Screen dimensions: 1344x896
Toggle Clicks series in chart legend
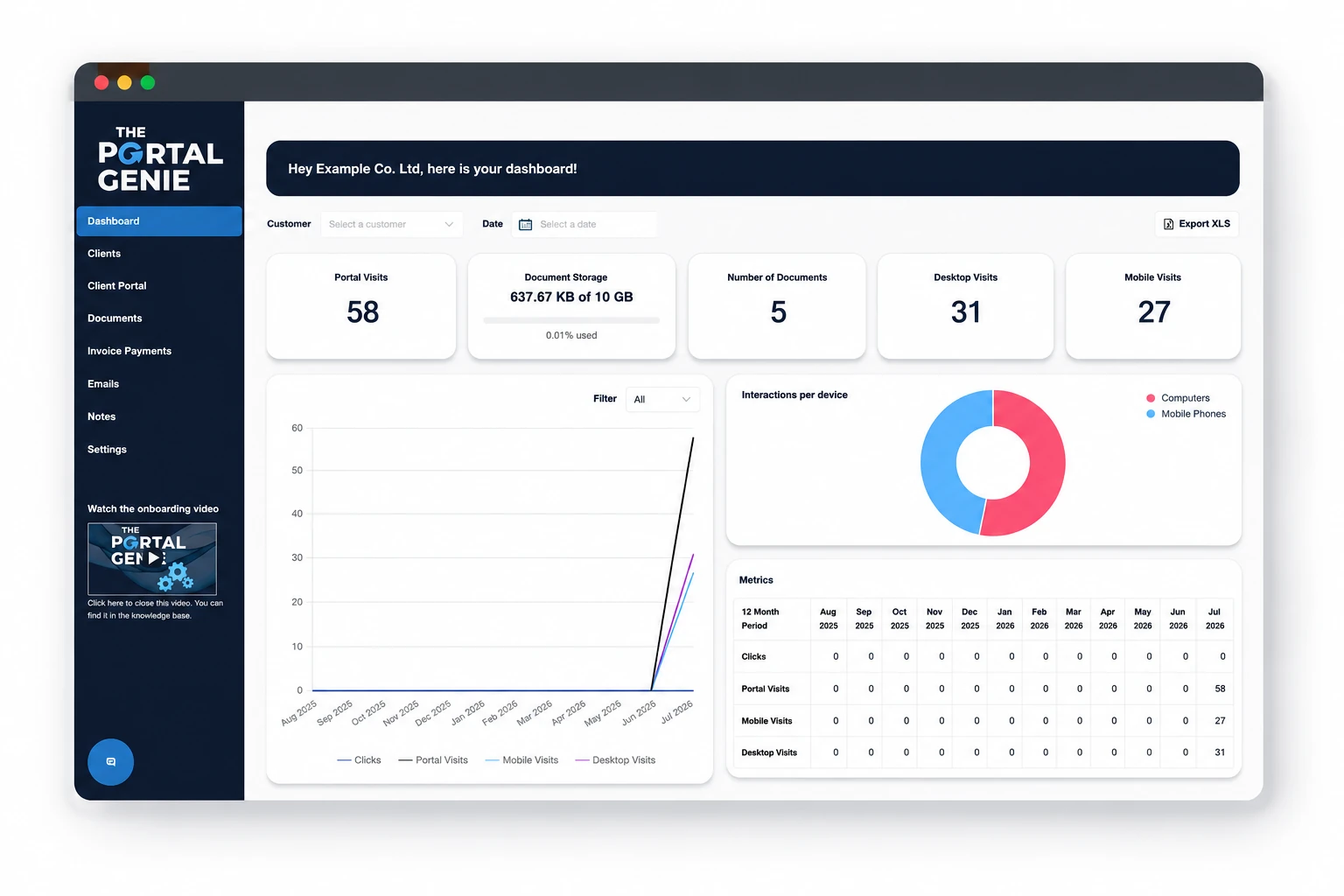359,760
